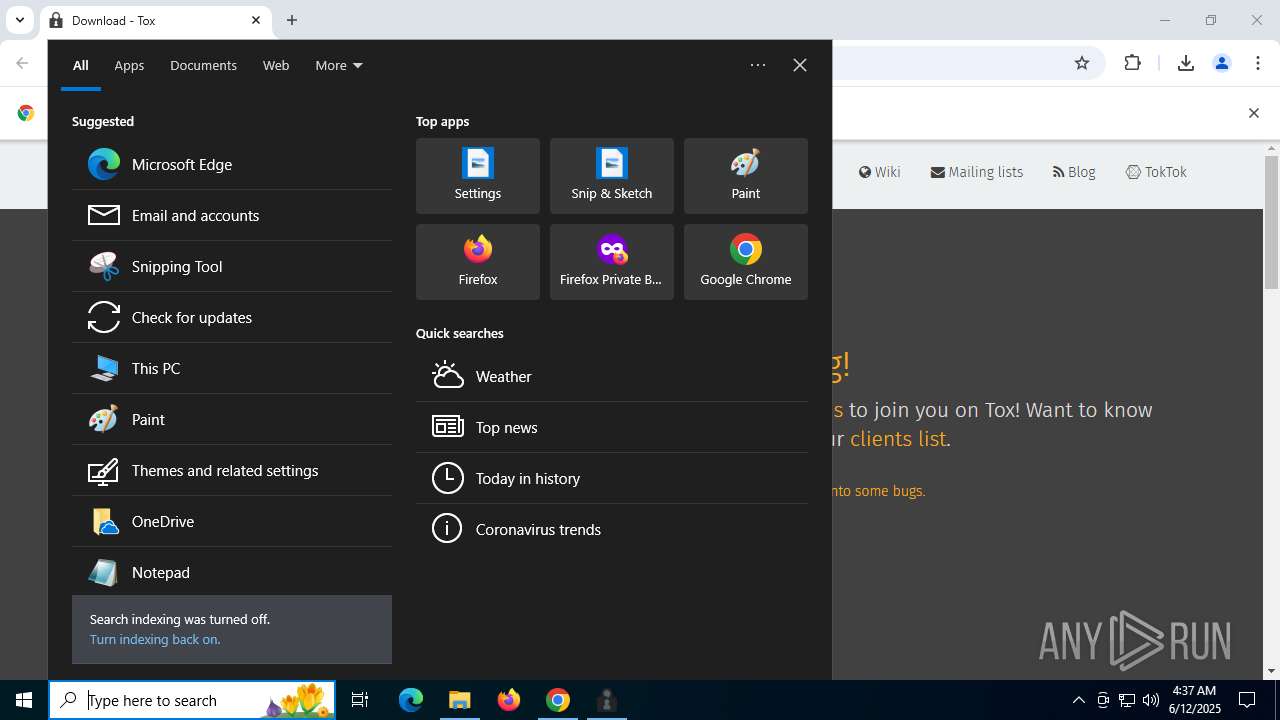Switch to the Documents search tab
This screenshot has height=720, width=1280.
click(203, 65)
